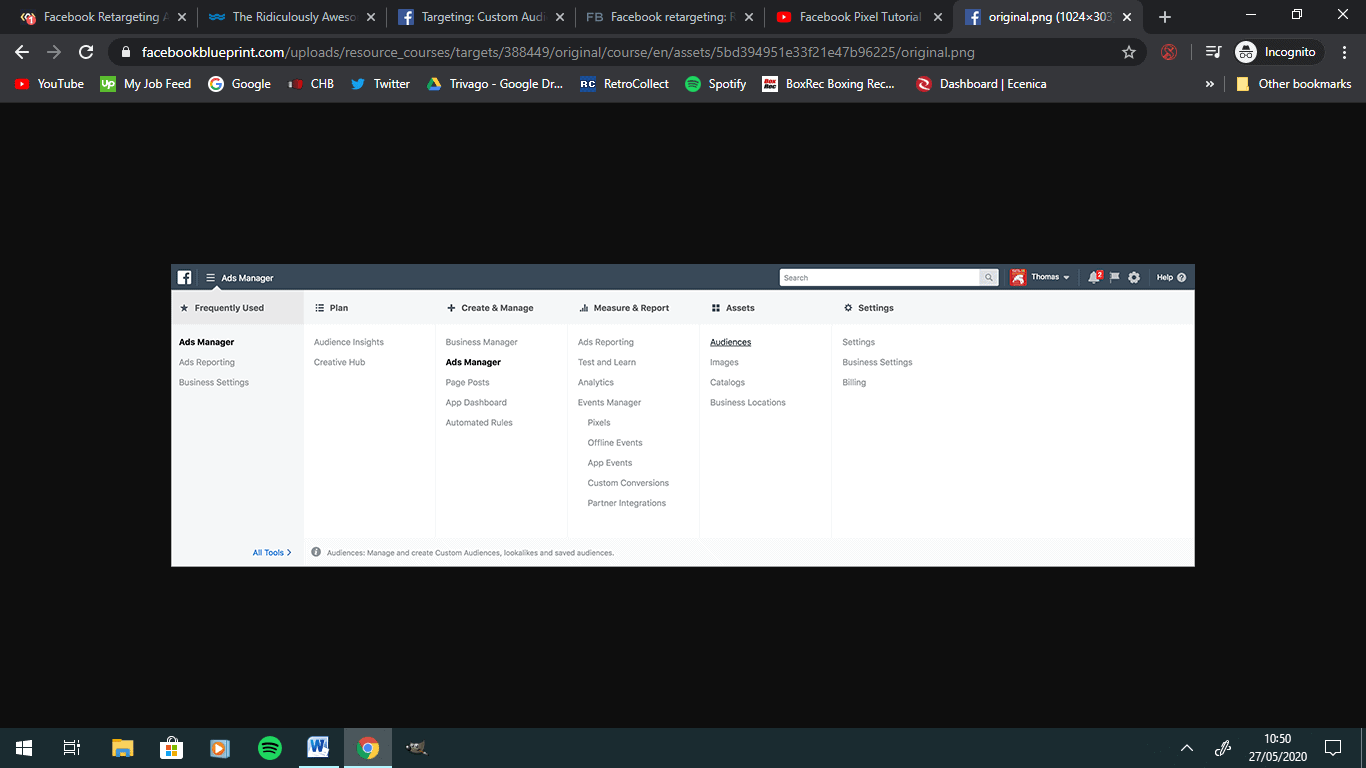Open the CHB bookmark
Image resolution: width=1366 pixels, height=768 pixels.
tap(311, 84)
